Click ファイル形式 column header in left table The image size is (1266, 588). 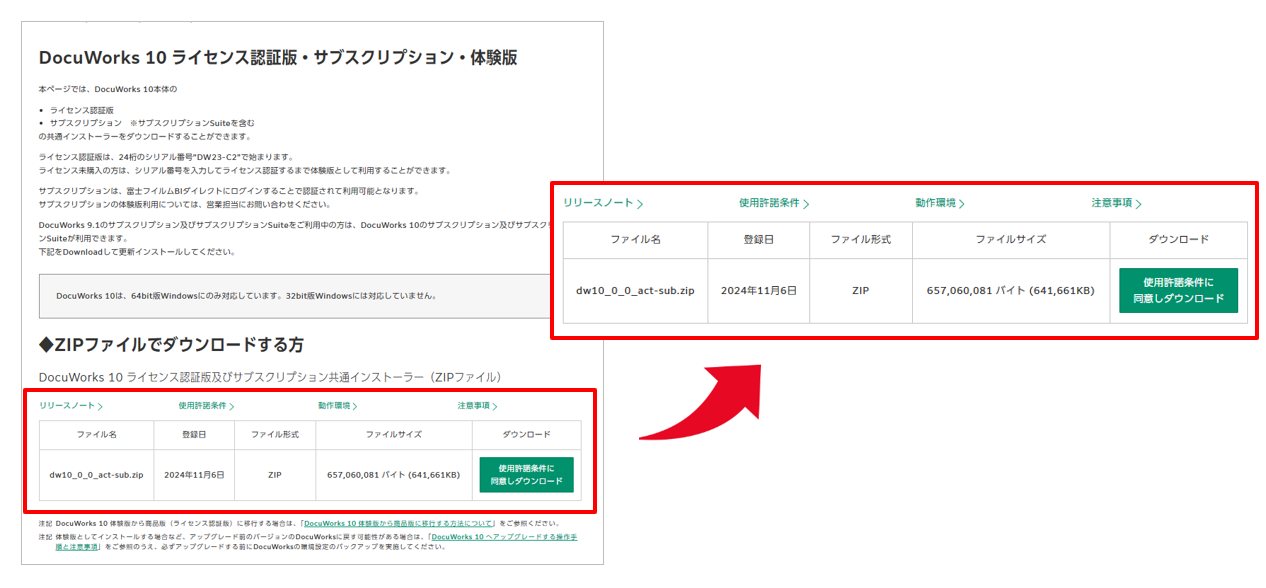coord(275,435)
